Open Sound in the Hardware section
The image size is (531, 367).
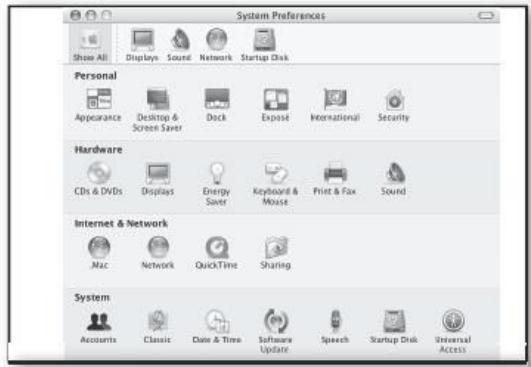(394, 179)
